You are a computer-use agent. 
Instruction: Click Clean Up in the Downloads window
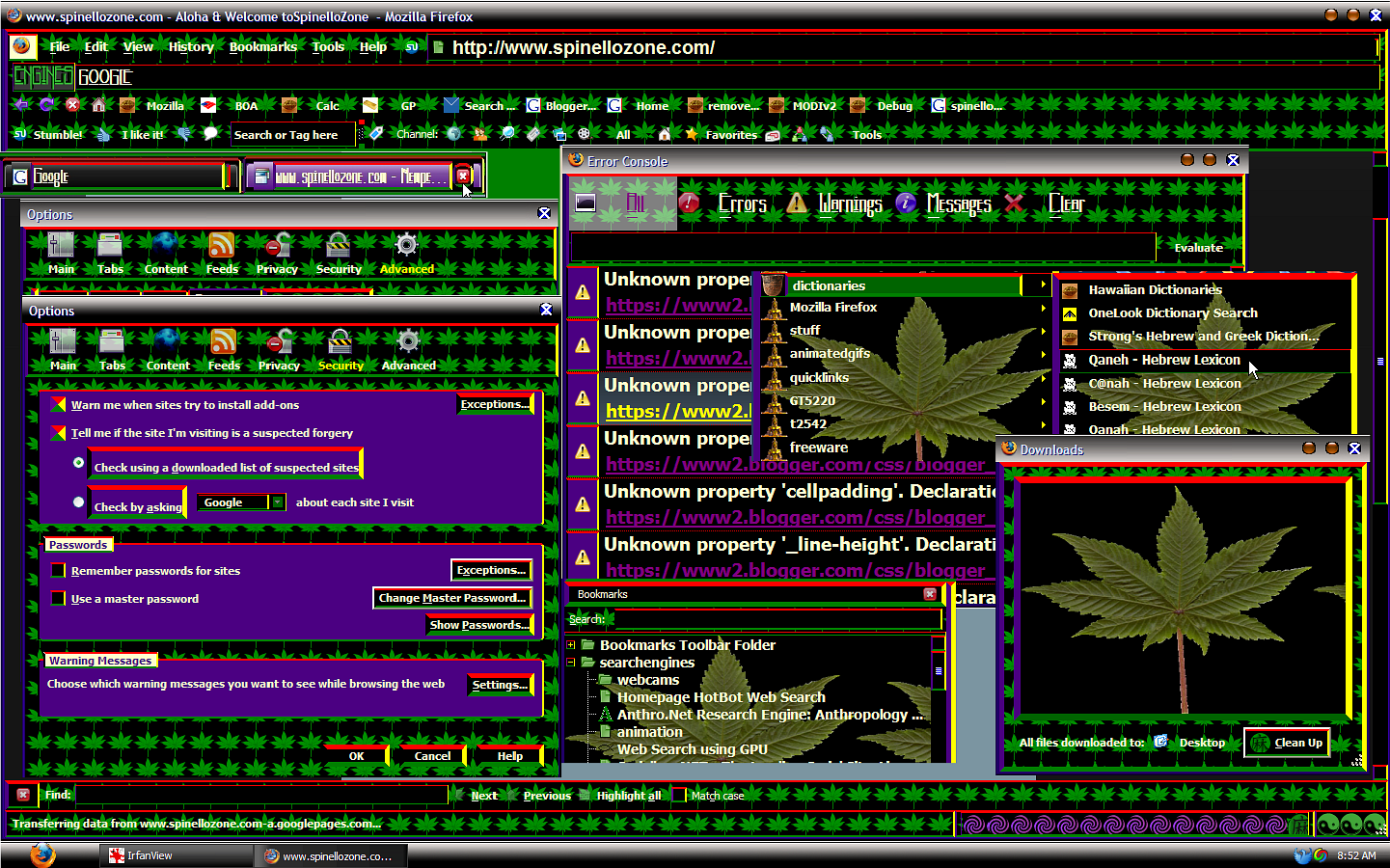1287,742
